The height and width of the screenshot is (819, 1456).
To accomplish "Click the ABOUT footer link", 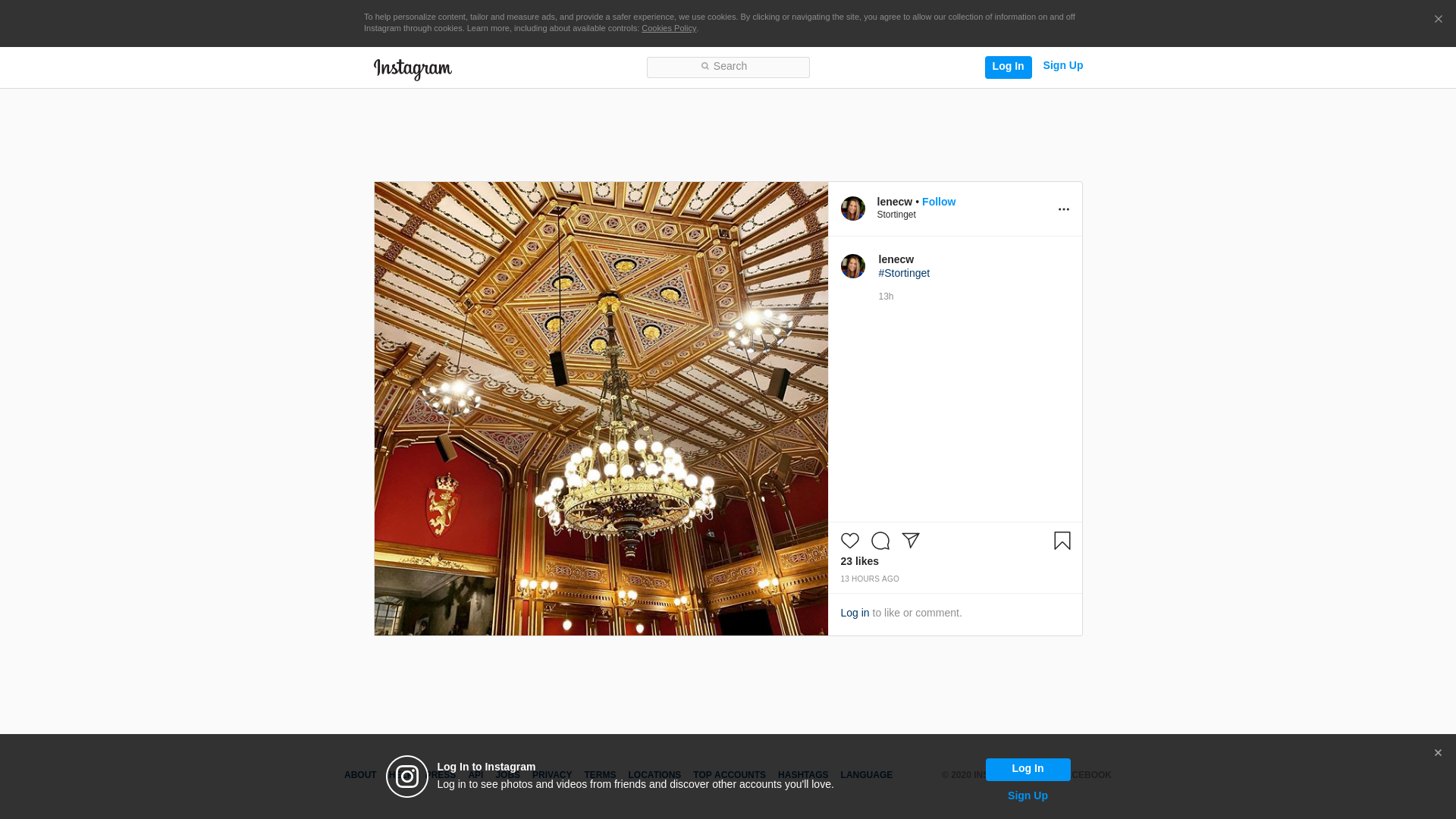I will 360,775.
